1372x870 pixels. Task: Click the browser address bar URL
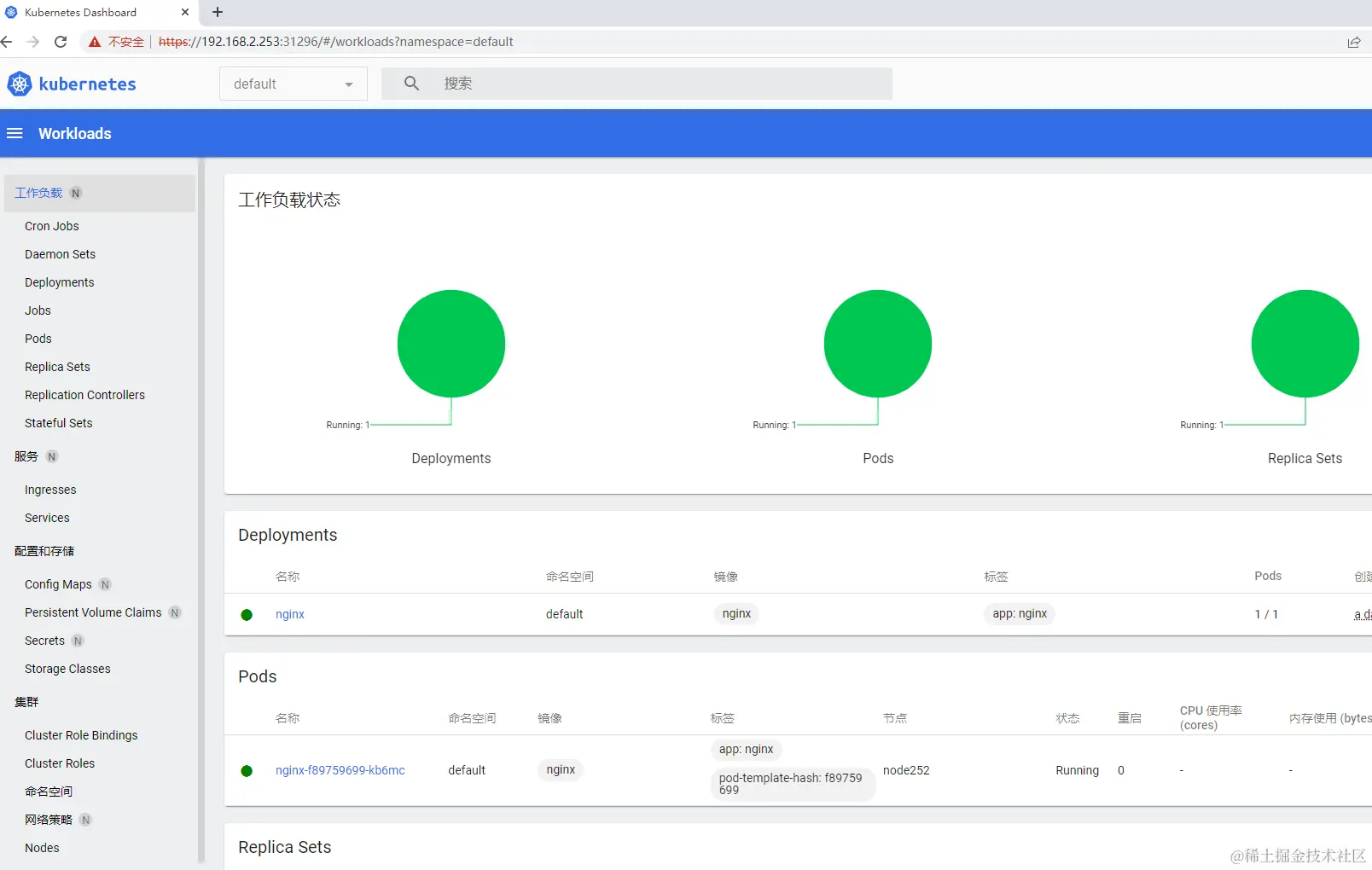pyautogui.click(x=336, y=42)
